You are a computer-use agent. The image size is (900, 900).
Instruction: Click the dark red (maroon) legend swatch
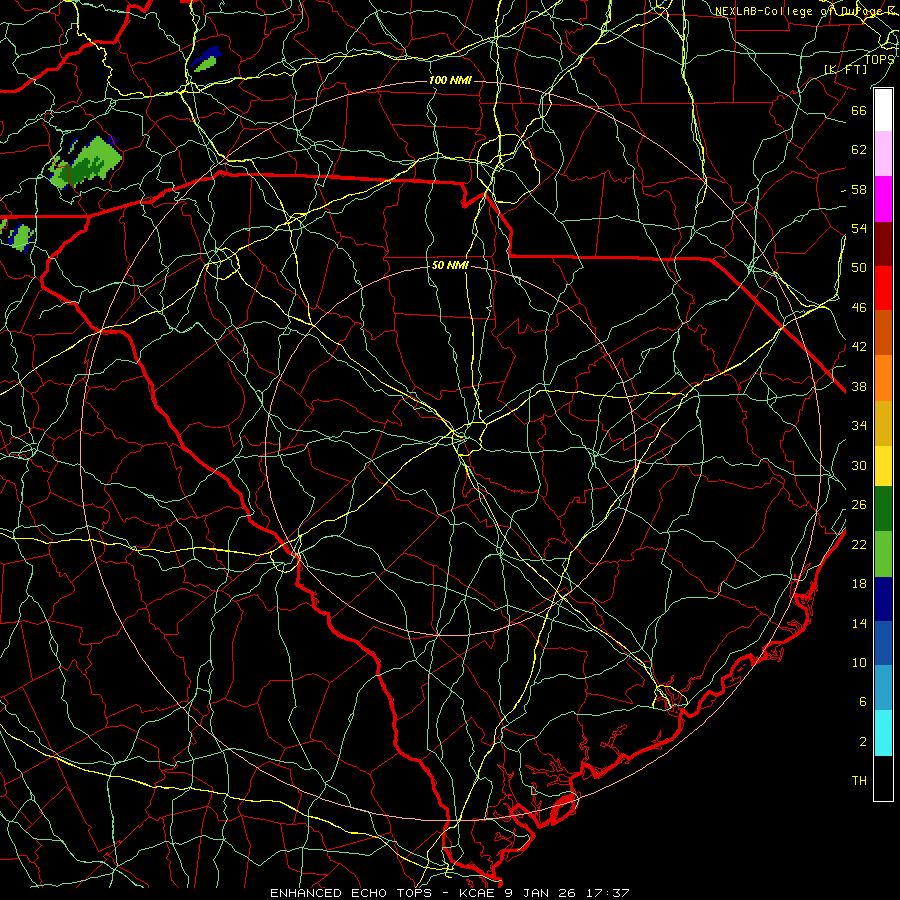[883, 244]
